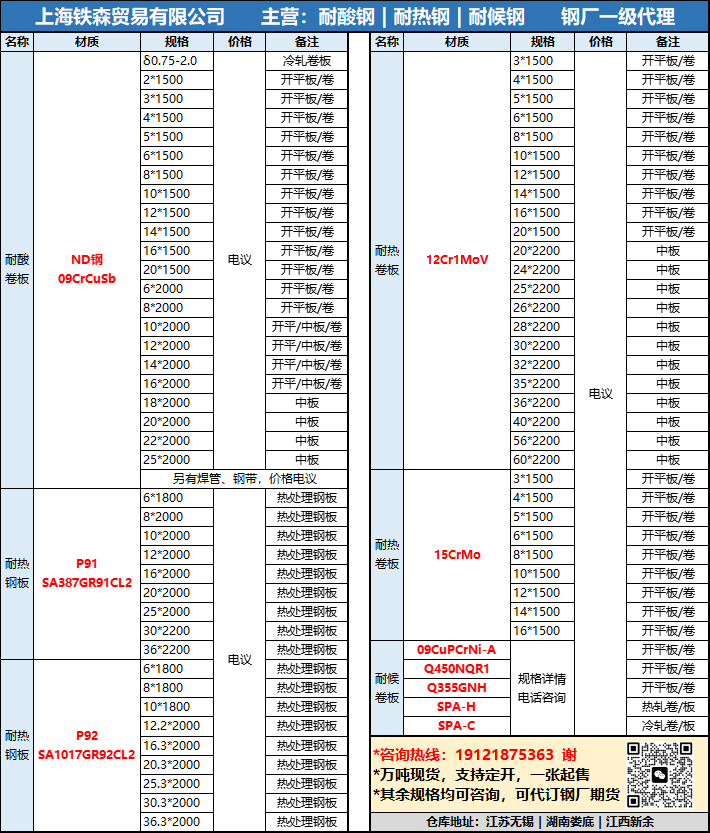Select the 16.3*2000 spec cell

tap(177, 746)
